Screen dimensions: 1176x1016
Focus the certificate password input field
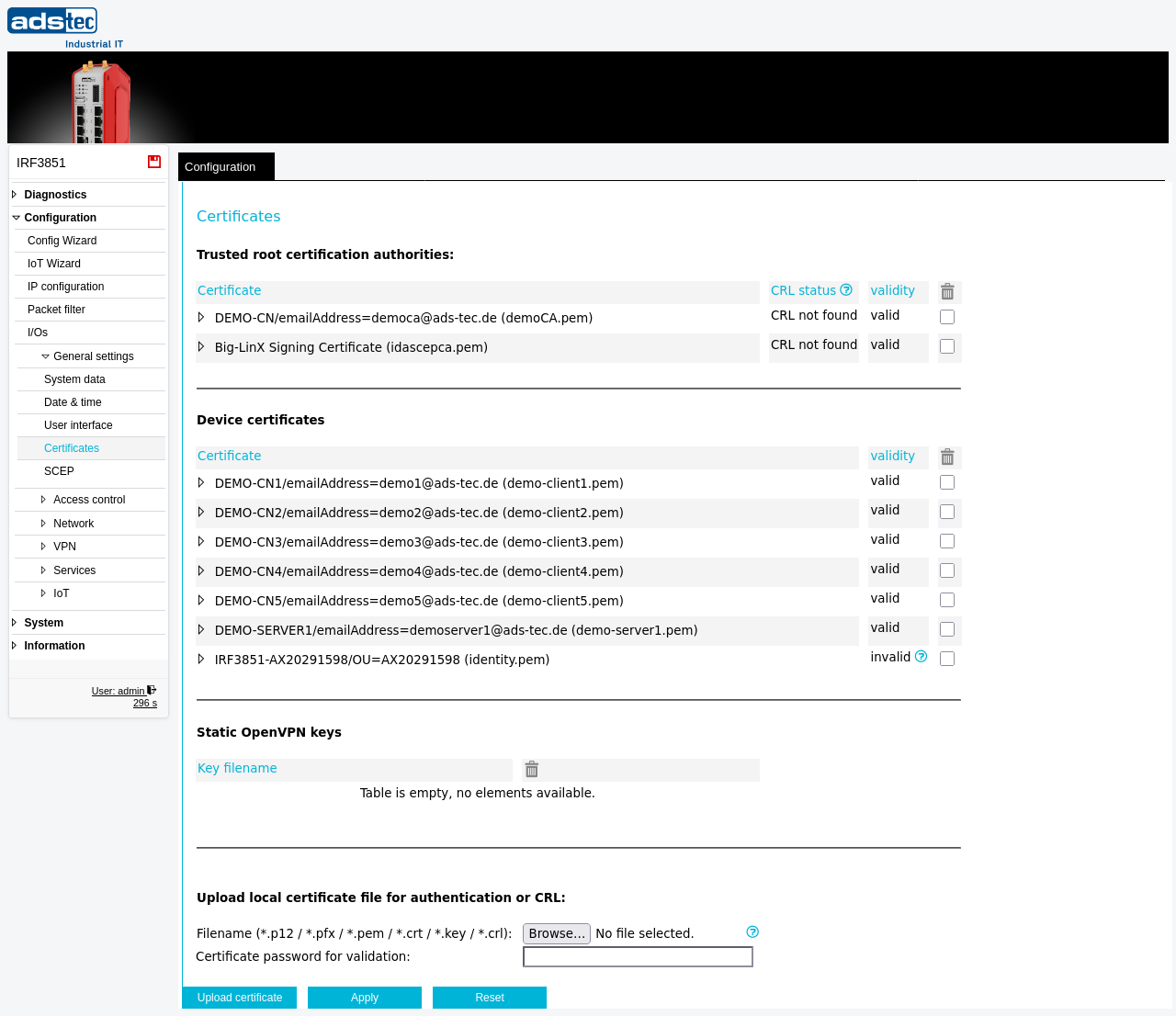tap(638, 957)
